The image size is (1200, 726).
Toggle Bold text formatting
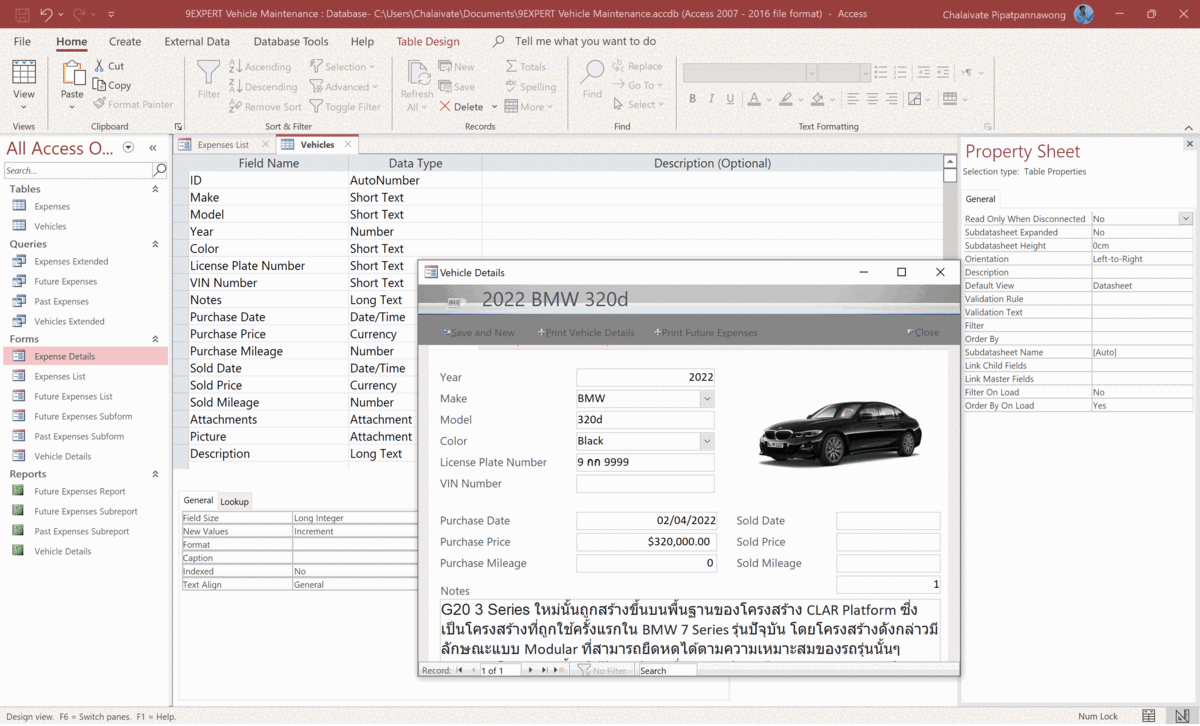[x=692, y=98]
